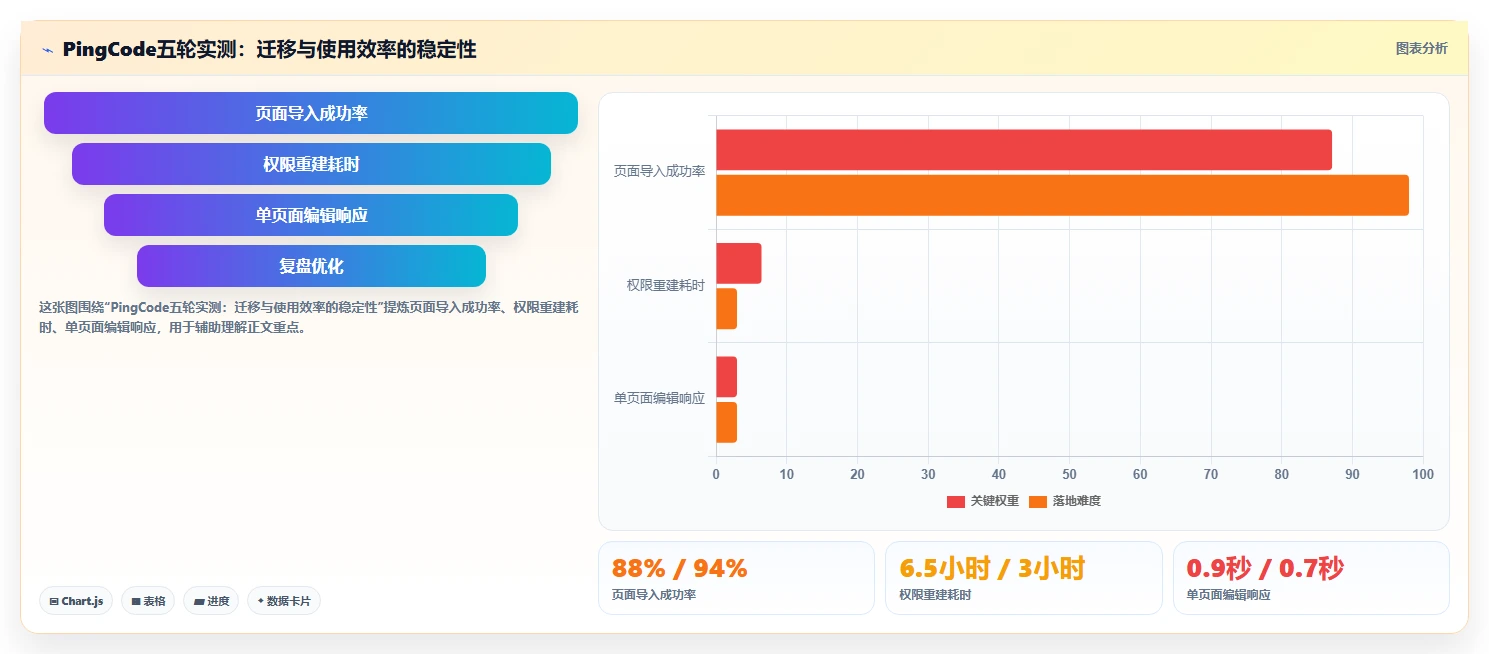Viewport: 1489px width, 654px height.
Task: Click the orange 页面导入成功率 bar
Action: (x=1062, y=195)
